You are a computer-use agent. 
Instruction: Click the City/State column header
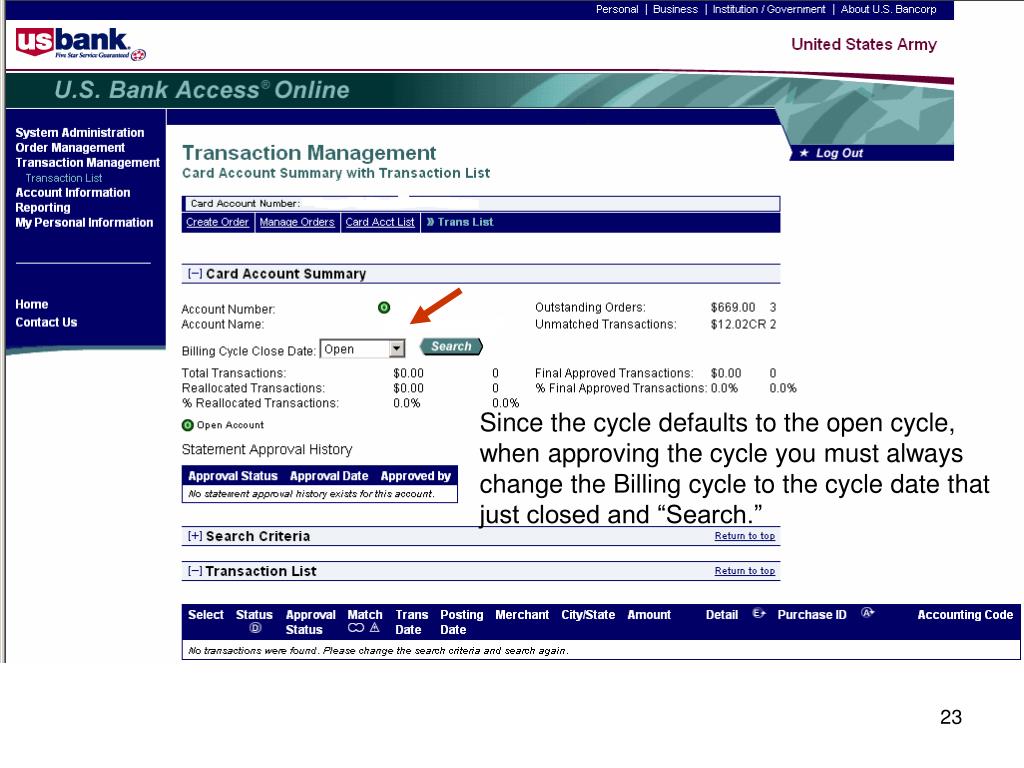(588, 615)
